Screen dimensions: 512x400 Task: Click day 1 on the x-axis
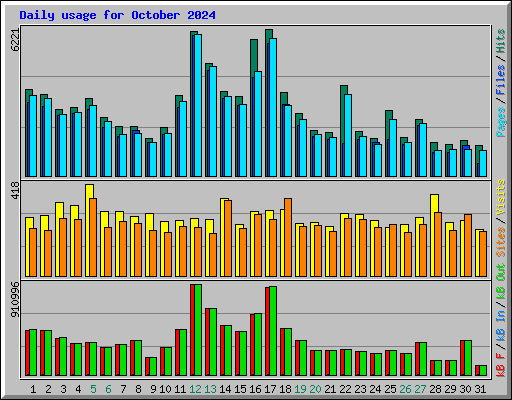33,389
